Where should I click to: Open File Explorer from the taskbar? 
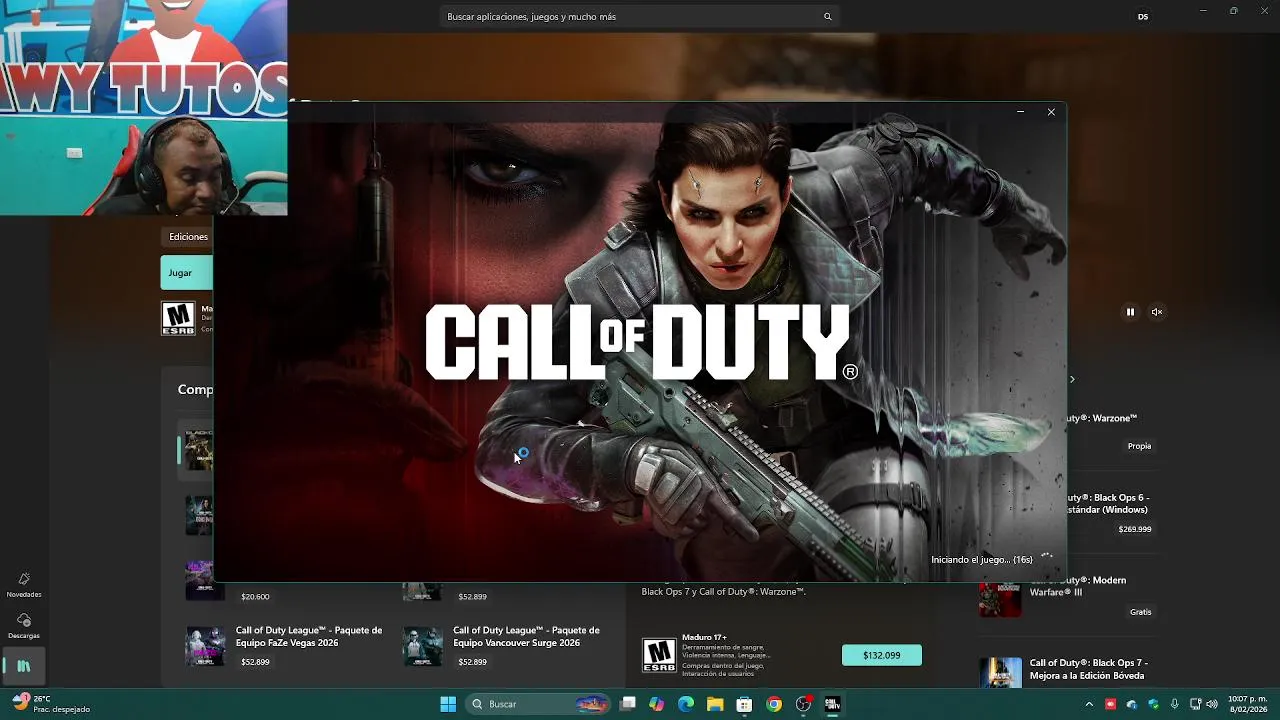pyautogui.click(x=715, y=704)
